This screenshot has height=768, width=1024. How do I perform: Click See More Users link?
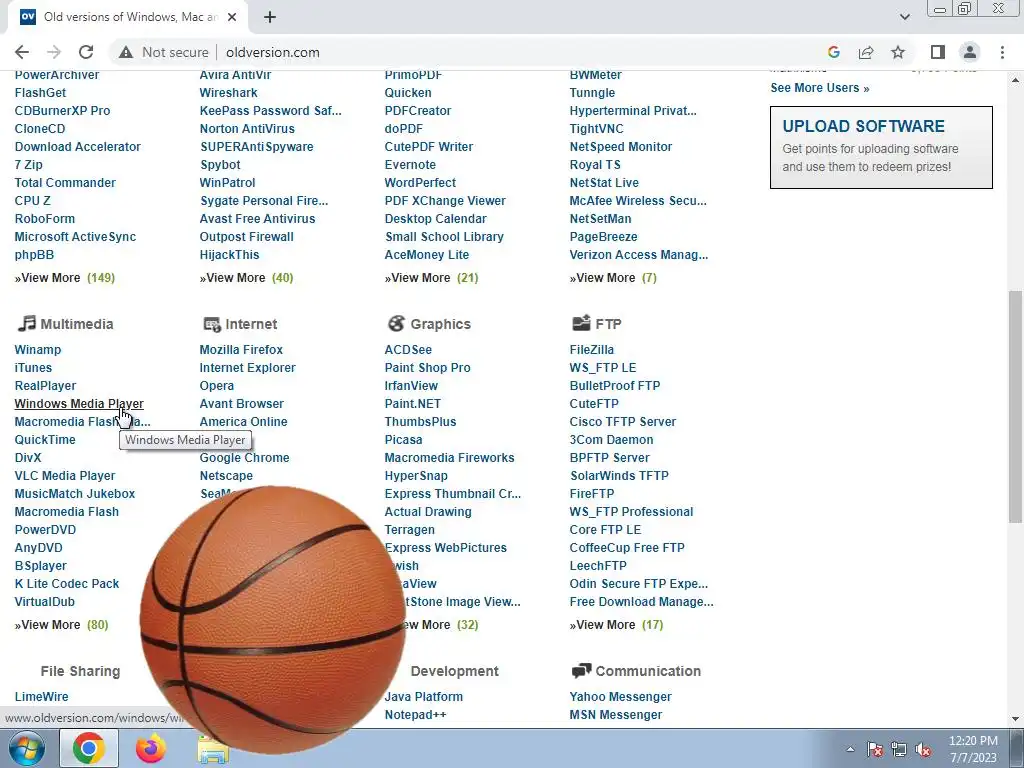pos(820,88)
